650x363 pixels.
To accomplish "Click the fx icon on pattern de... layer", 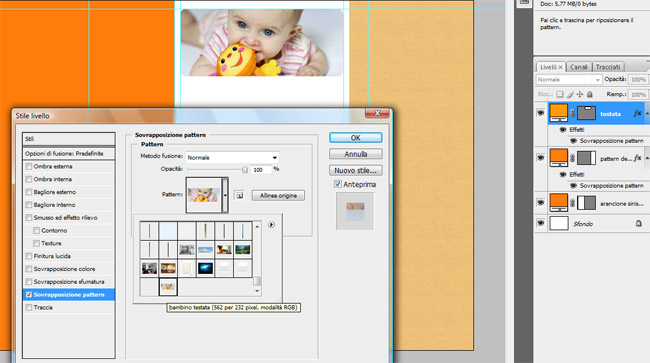I will [x=637, y=158].
